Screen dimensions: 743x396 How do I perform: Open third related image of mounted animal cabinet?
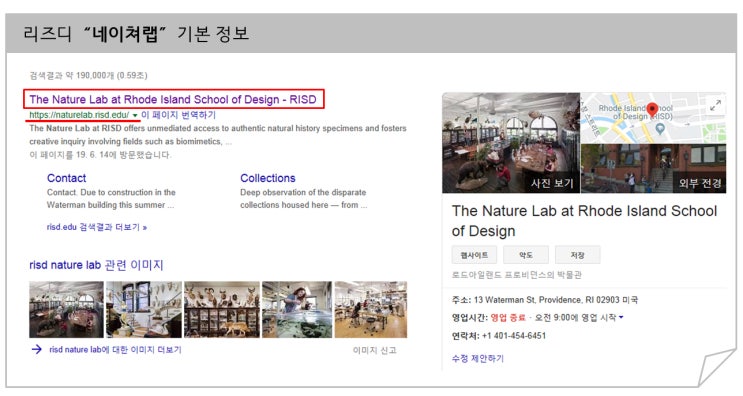[222, 309]
